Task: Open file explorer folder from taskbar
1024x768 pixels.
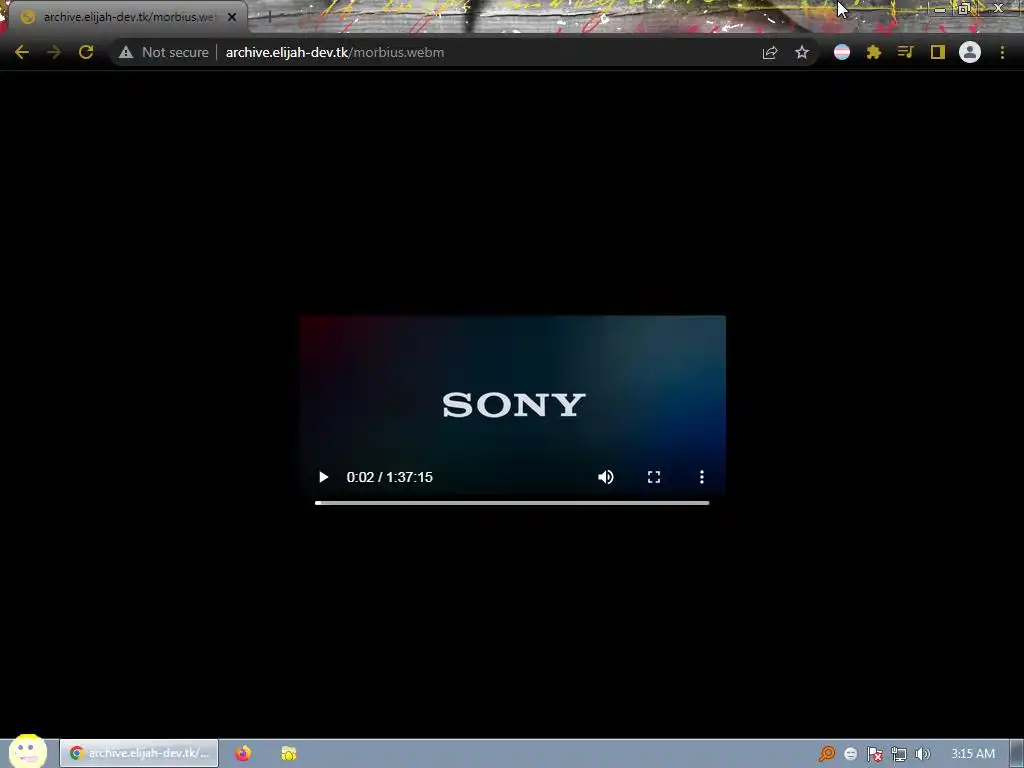Action: tap(289, 753)
